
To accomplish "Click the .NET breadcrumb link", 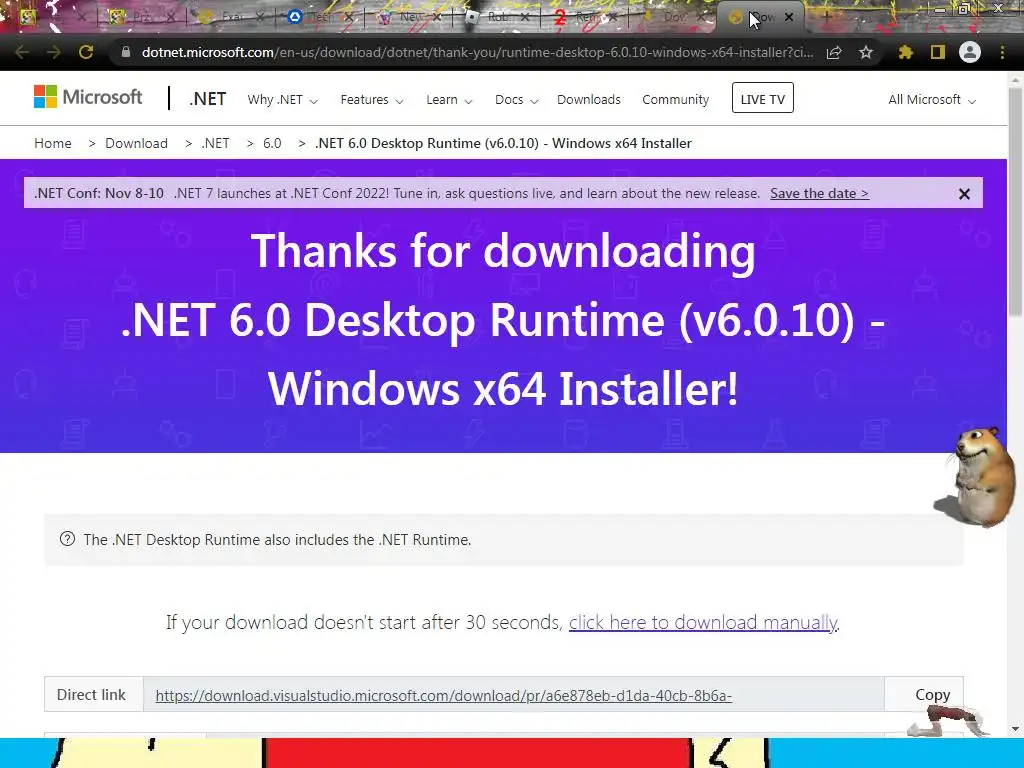I will tap(215, 143).
